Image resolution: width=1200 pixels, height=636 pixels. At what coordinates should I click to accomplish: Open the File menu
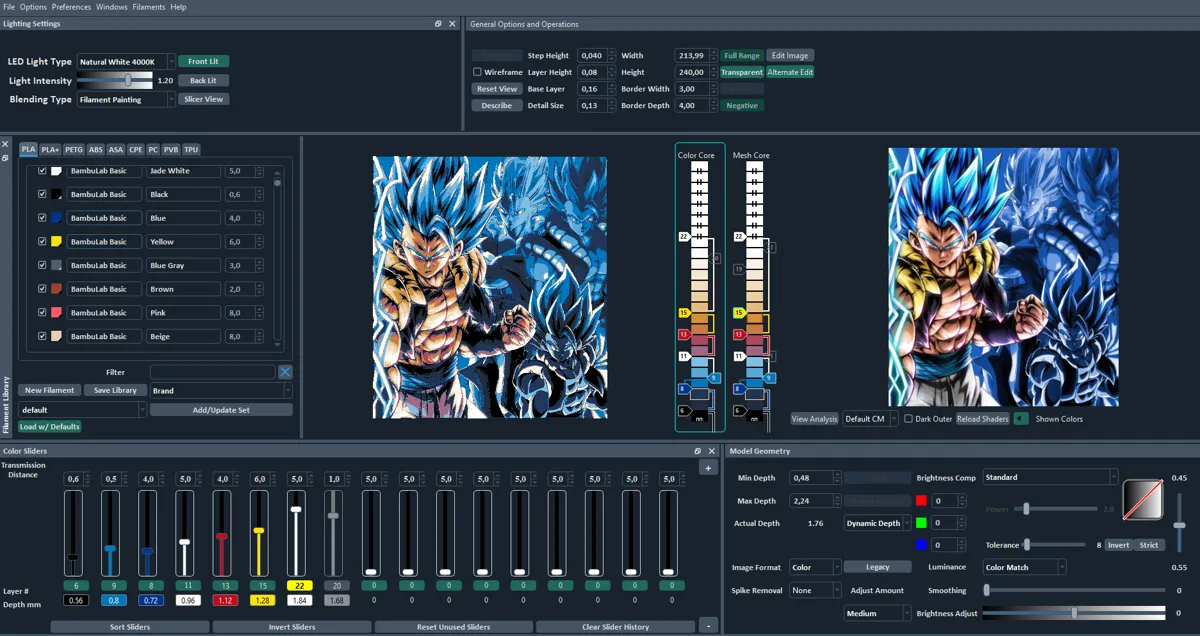pos(9,7)
